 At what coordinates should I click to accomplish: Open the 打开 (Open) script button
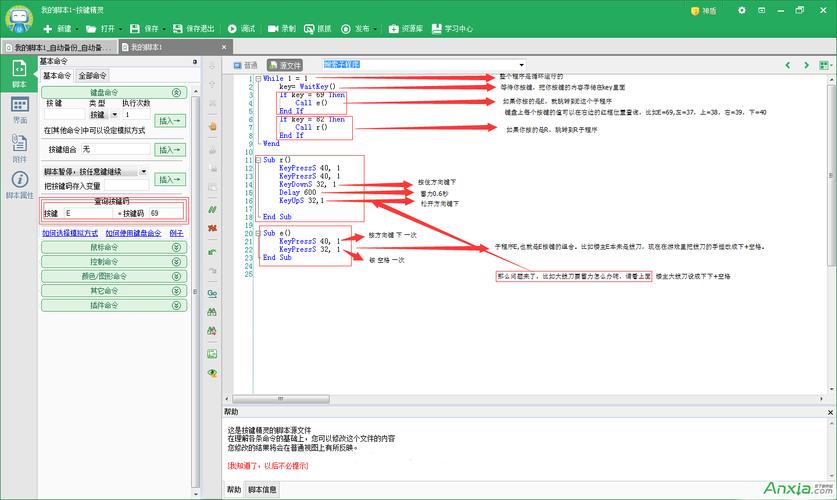coord(100,29)
